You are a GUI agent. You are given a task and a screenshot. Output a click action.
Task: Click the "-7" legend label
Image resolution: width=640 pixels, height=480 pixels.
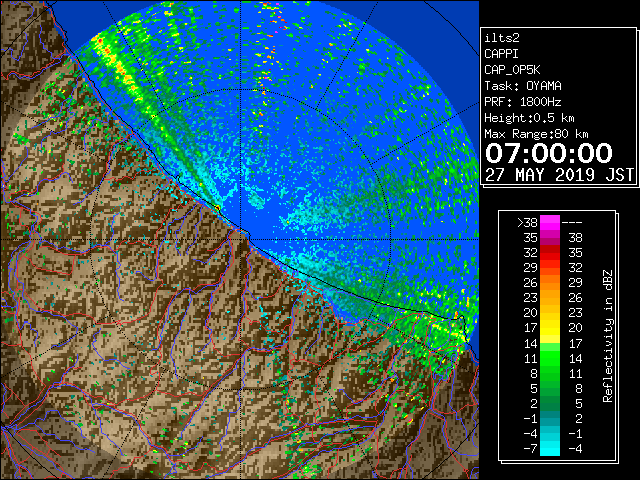tap(530, 449)
